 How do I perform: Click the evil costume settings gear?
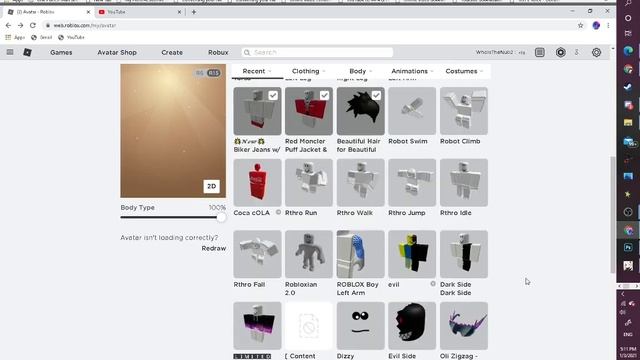(433, 284)
